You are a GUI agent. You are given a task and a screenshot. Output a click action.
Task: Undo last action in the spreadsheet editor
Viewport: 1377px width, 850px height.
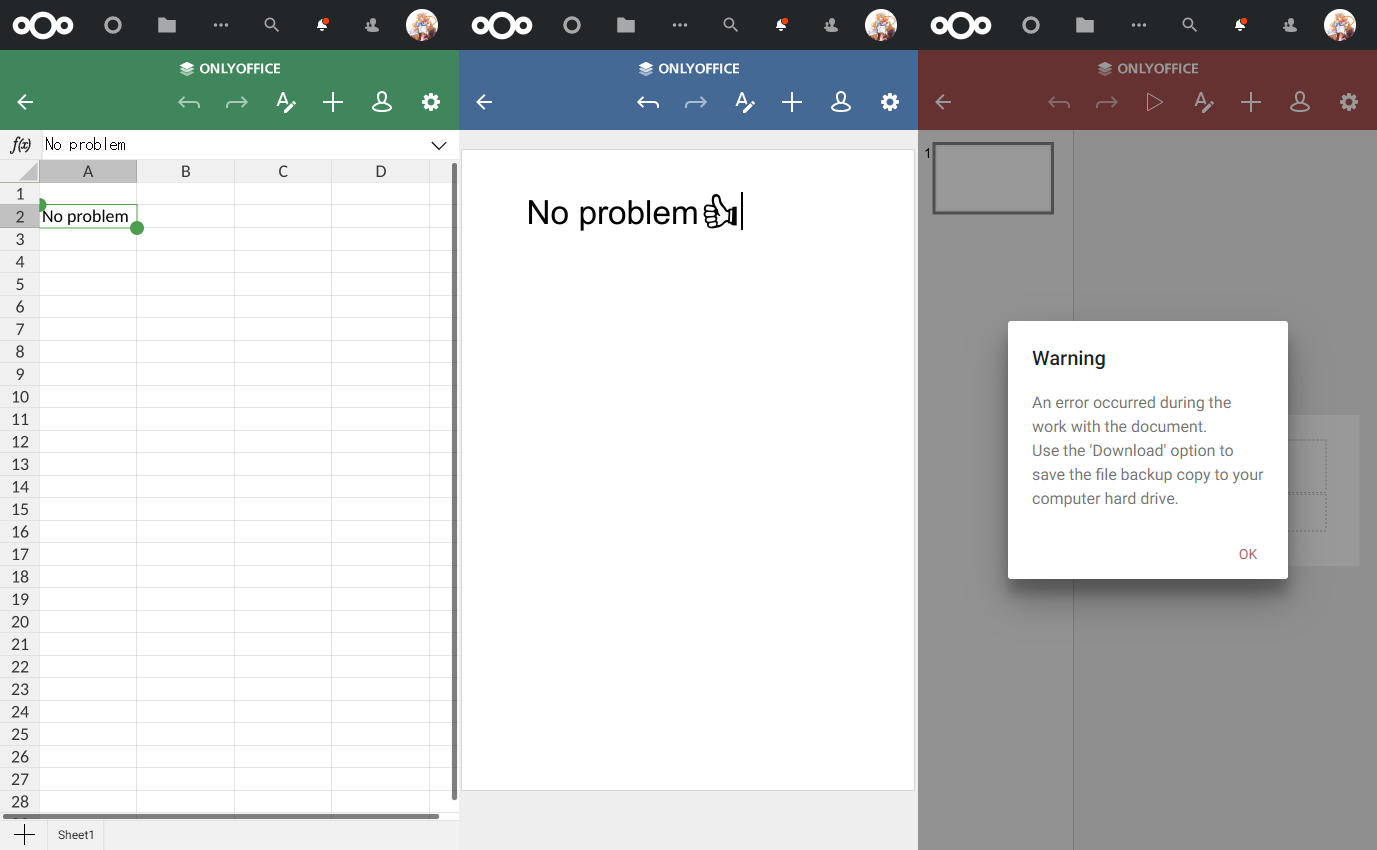coord(189,102)
